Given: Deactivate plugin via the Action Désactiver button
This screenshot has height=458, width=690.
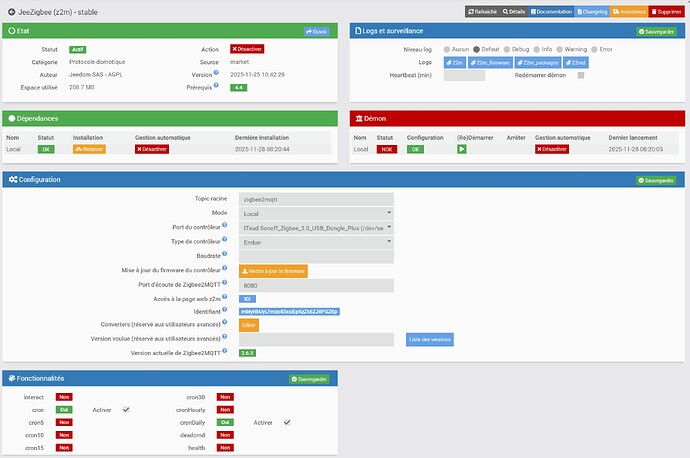Looking at the screenshot, I should [247, 49].
